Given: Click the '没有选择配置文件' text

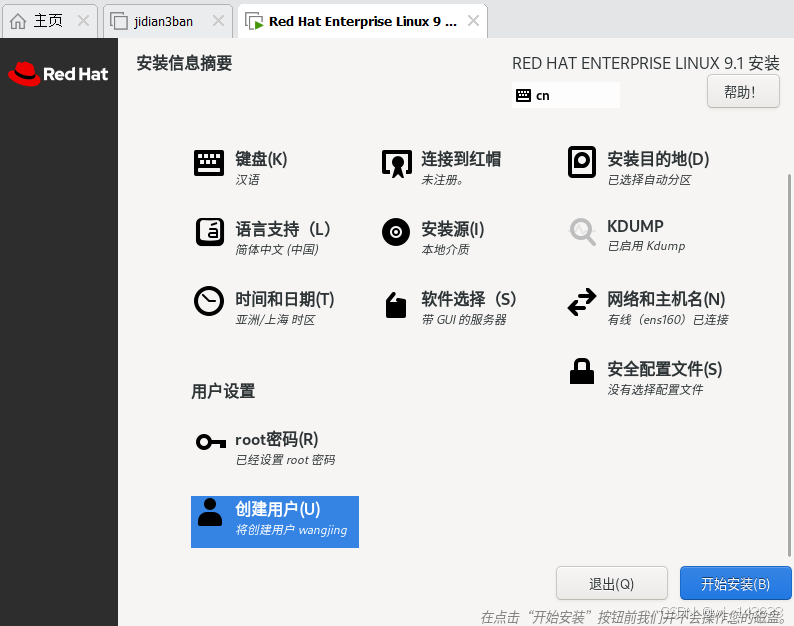Looking at the screenshot, I should click(x=655, y=389).
